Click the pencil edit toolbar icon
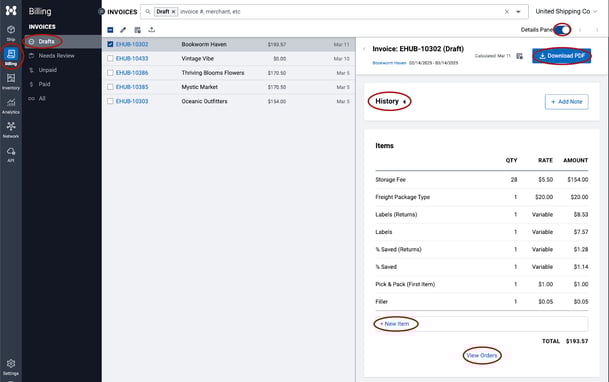 (x=123, y=30)
